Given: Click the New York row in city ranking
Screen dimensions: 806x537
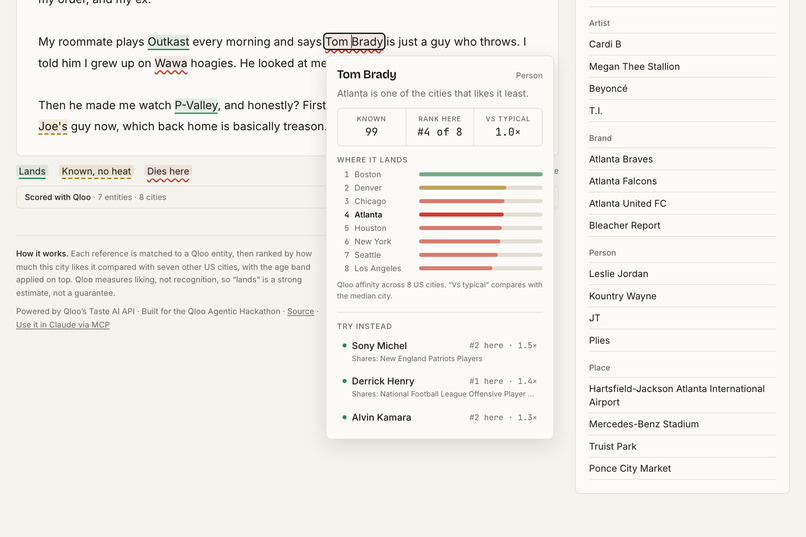Looking at the screenshot, I should click(x=439, y=242).
